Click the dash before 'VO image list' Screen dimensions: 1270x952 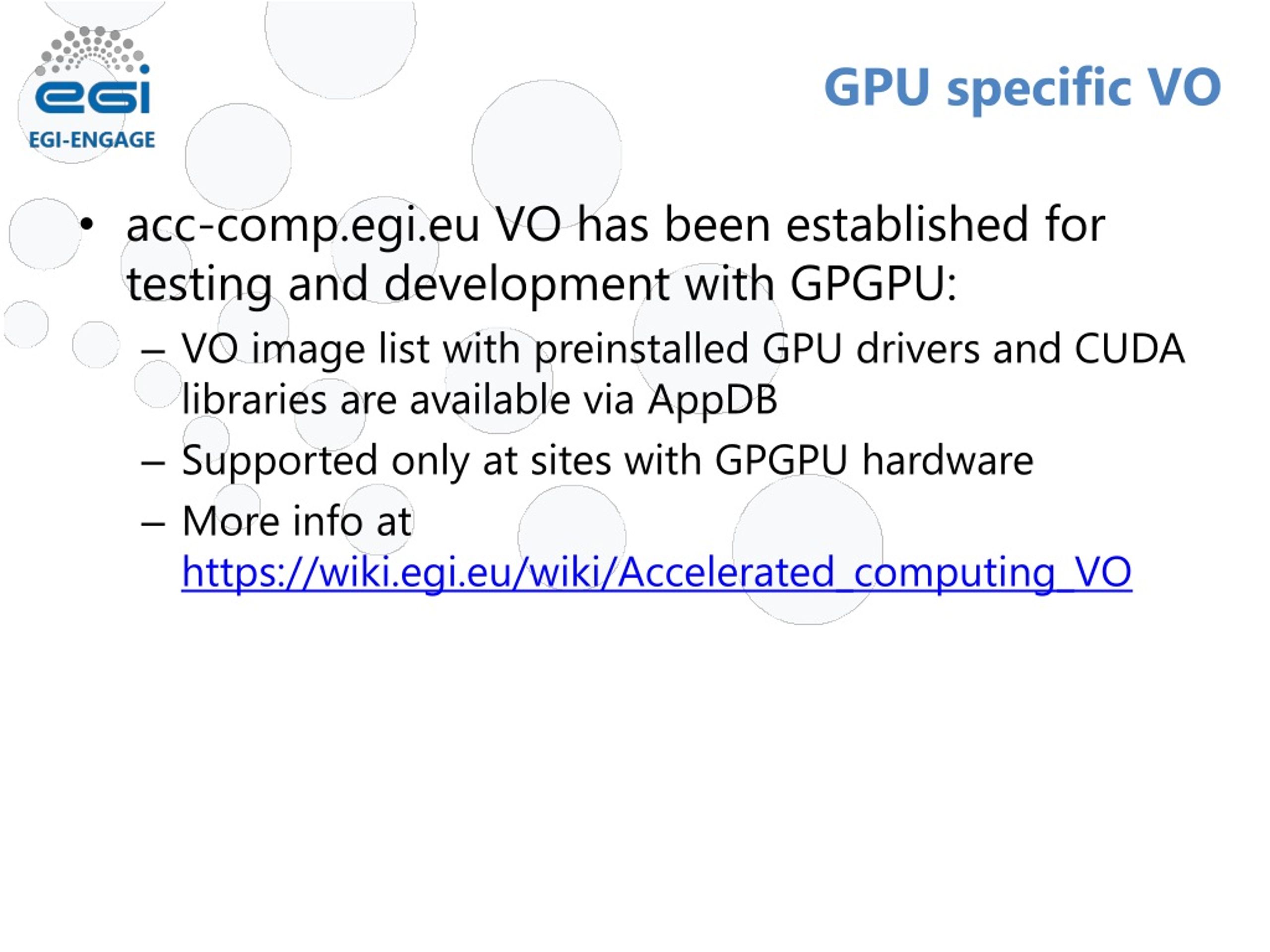(x=153, y=350)
